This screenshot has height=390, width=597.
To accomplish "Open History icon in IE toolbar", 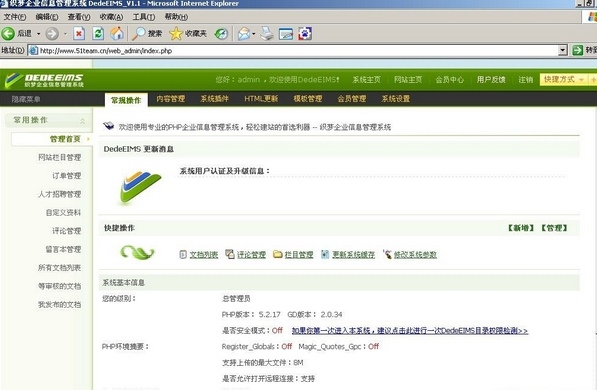I will coord(221,34).
